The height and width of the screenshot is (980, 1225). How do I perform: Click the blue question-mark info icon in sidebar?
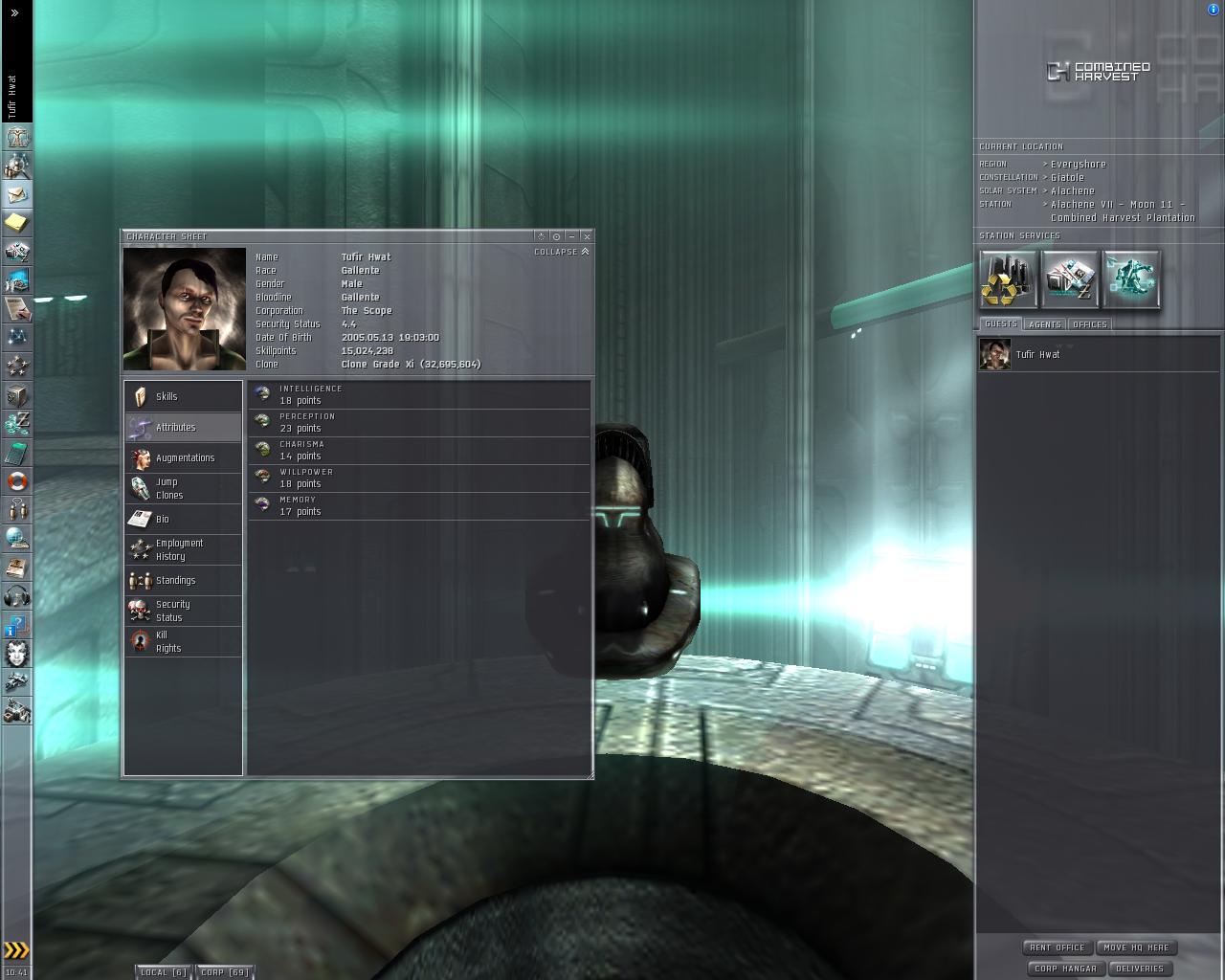point(17,625)
